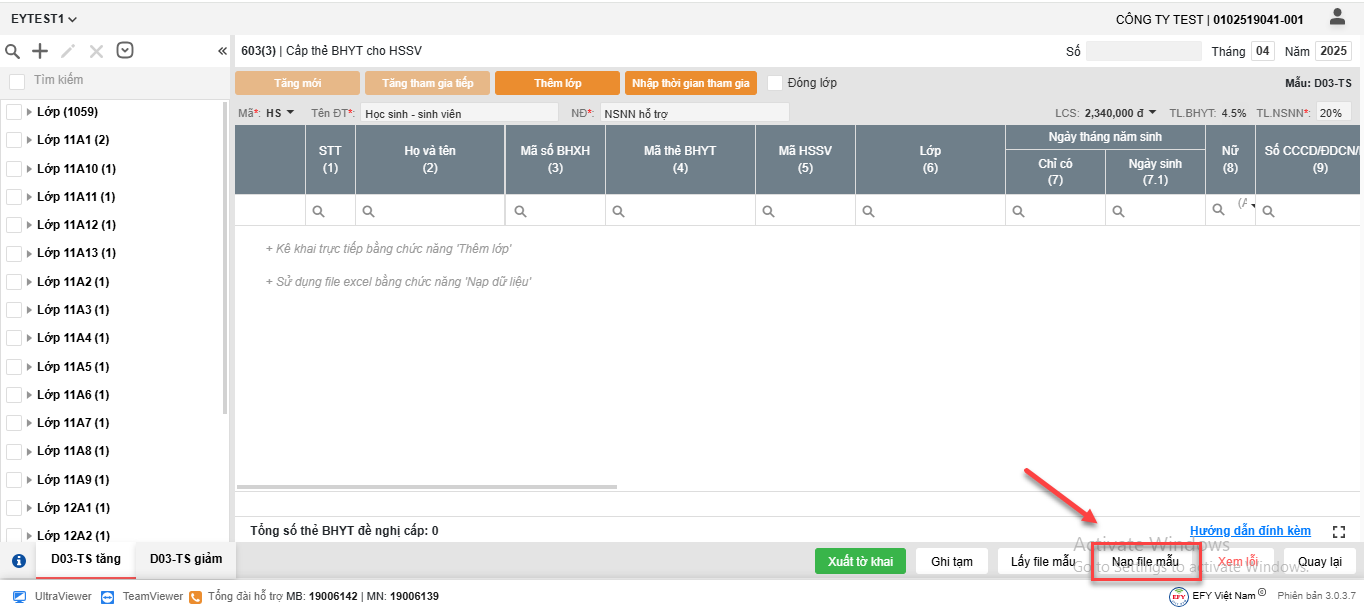The width and height of the screenshot is (1364, 609).
Task: Click the plus icon to add a class
Action: pos(40,51)
